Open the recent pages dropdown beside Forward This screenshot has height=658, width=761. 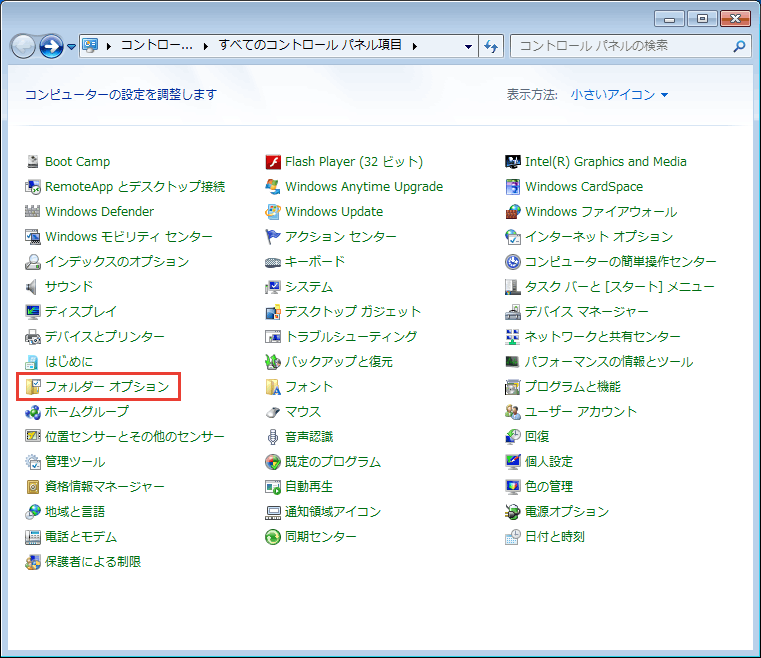[x=71, y=47]
